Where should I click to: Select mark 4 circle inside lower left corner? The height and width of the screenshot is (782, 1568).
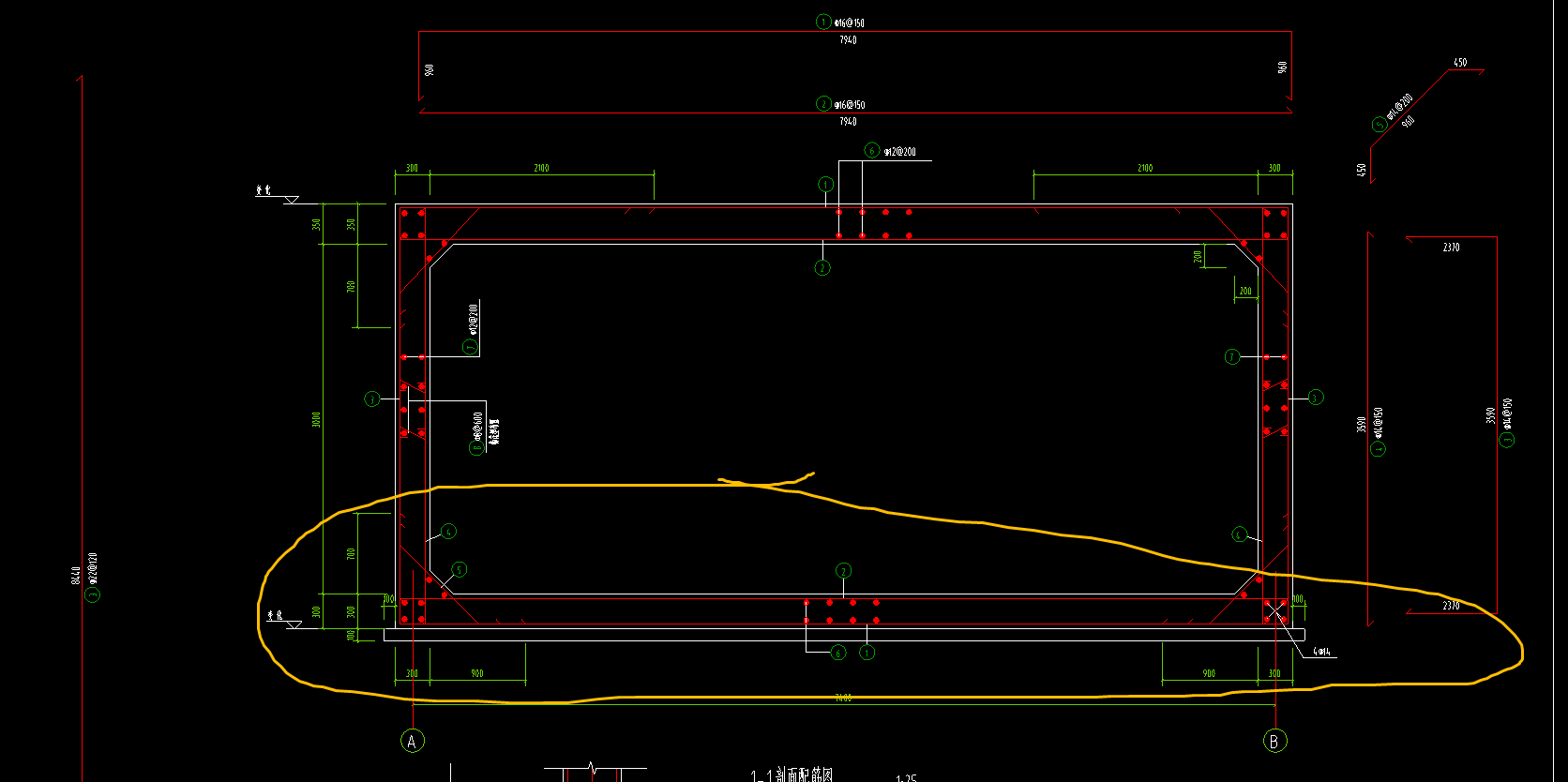[x=448, y=532]
